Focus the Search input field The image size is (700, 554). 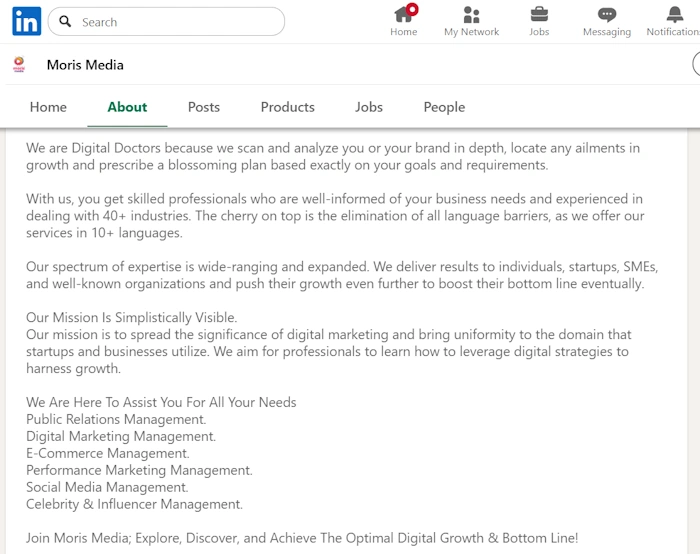point(166,21)
